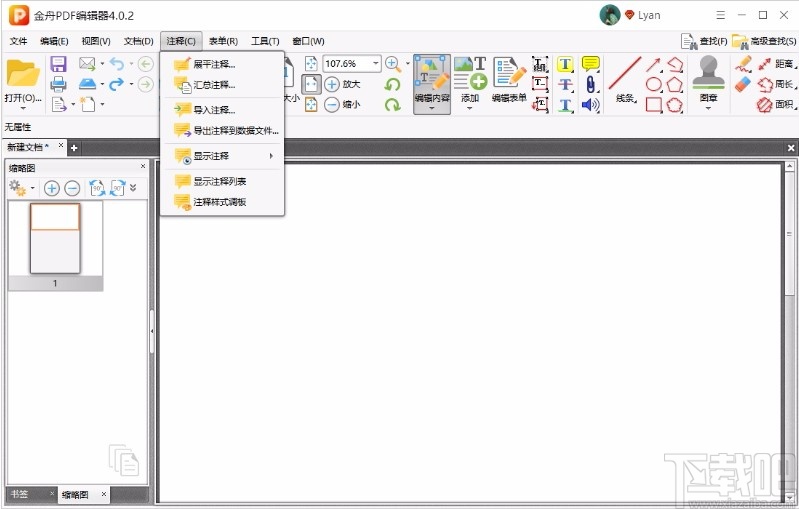Open the 编辑(E) menu

[x=54, y=41]
